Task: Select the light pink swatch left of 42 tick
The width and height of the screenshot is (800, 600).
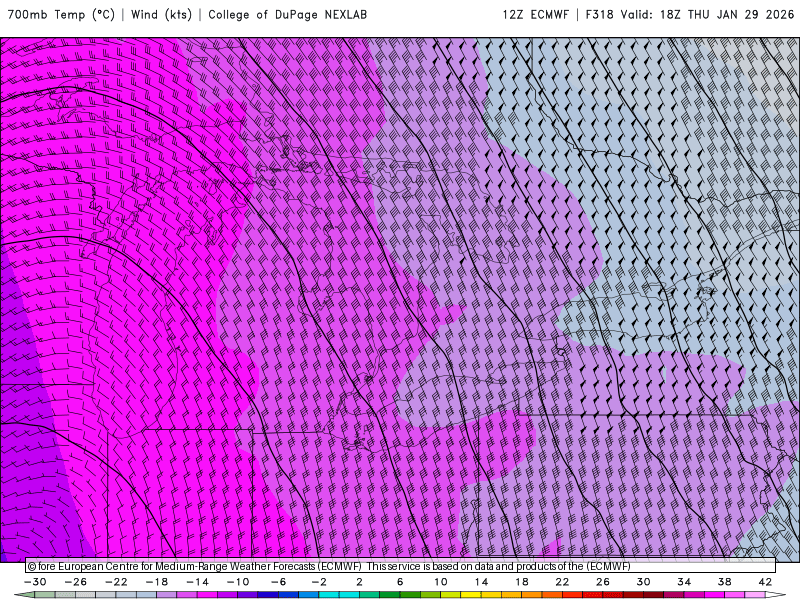Action: 755,595
